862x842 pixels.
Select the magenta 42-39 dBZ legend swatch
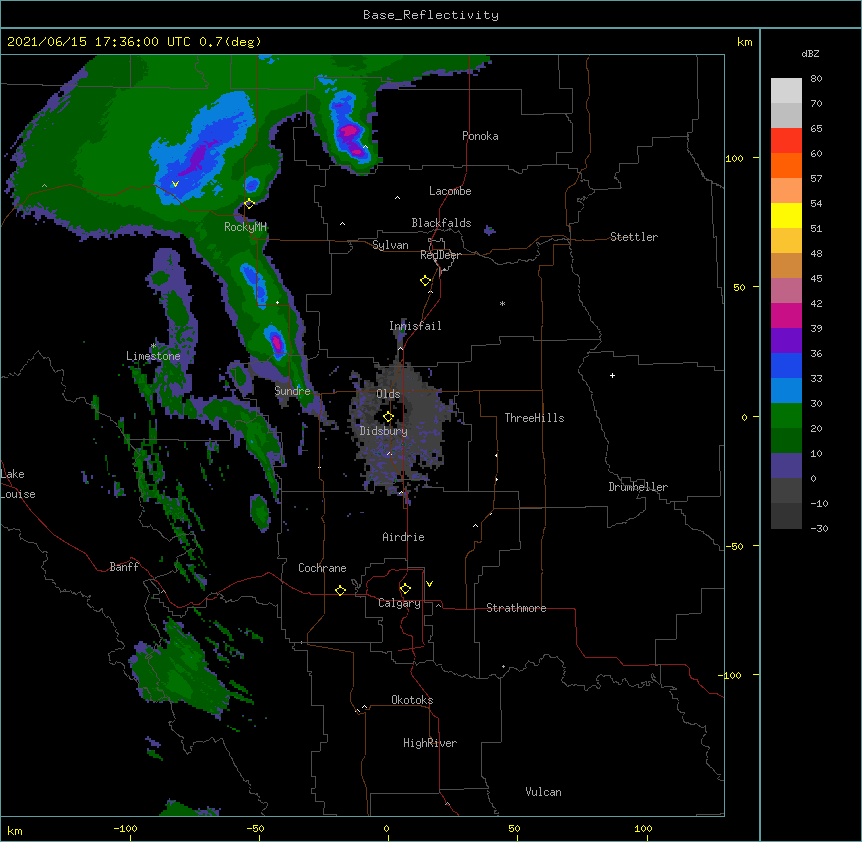(786, 315)
